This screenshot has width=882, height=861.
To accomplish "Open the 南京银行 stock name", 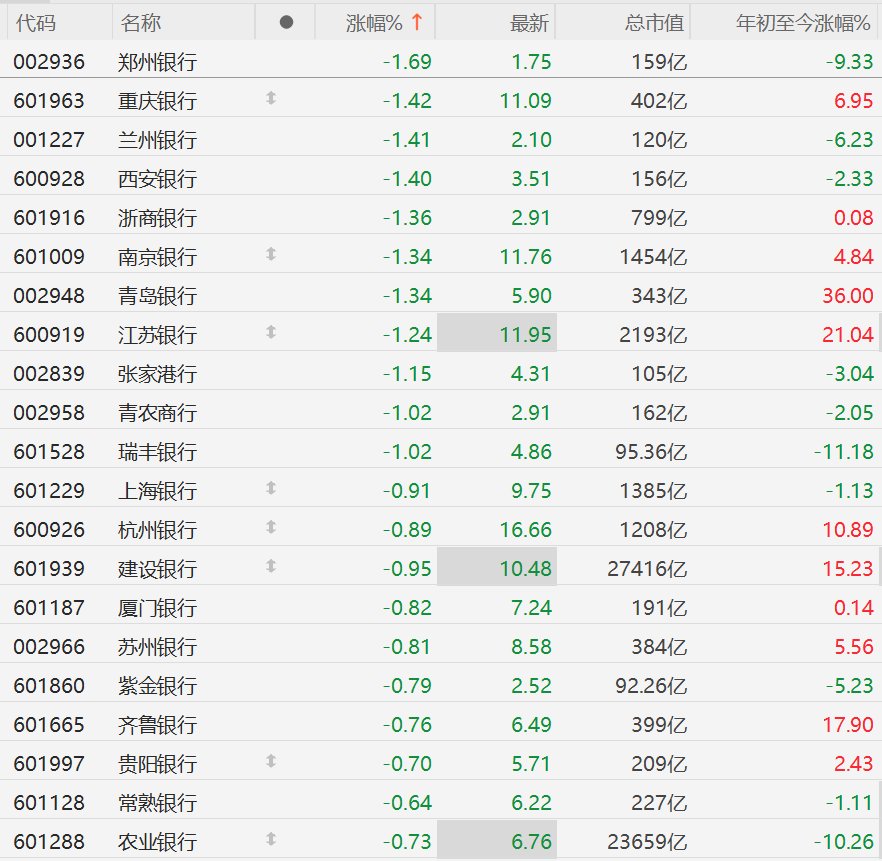I will click(x=158, y=256).
